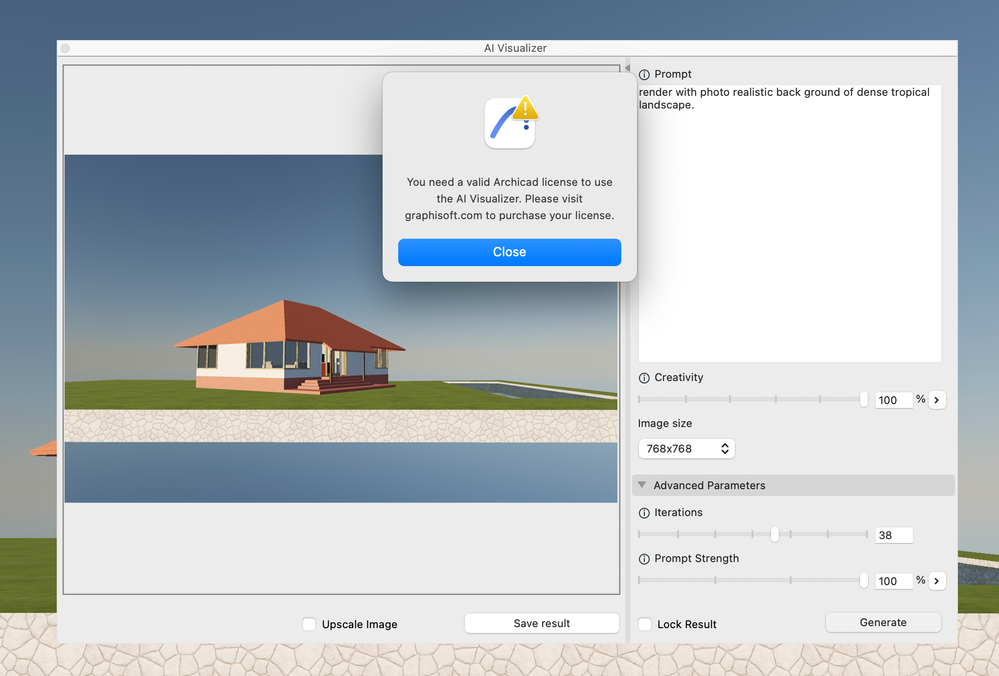Open the arrow button beside Prompt Strength percent
The image size is (999, 676).
click(x=937, y=581)
